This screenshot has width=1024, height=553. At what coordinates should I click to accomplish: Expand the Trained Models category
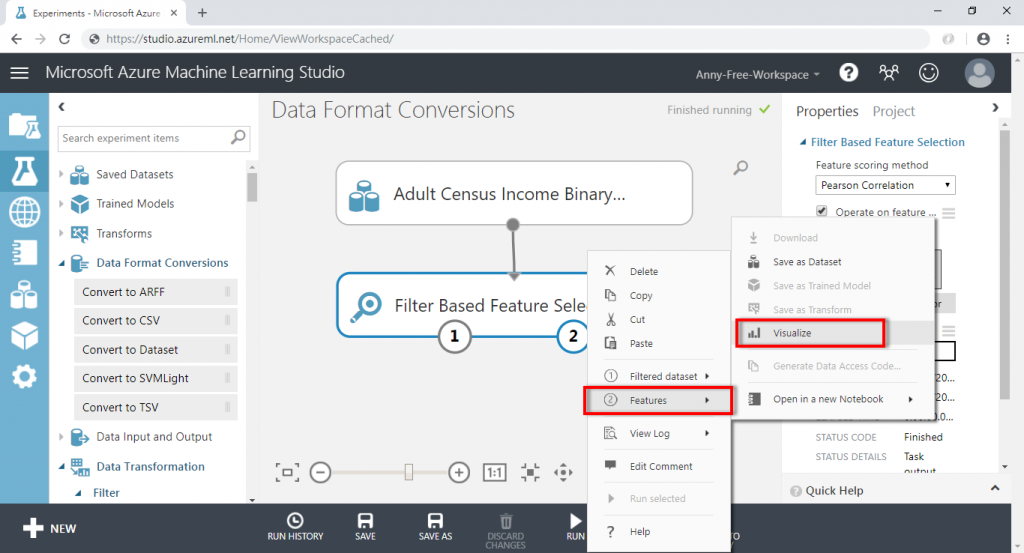pos(61,204)
